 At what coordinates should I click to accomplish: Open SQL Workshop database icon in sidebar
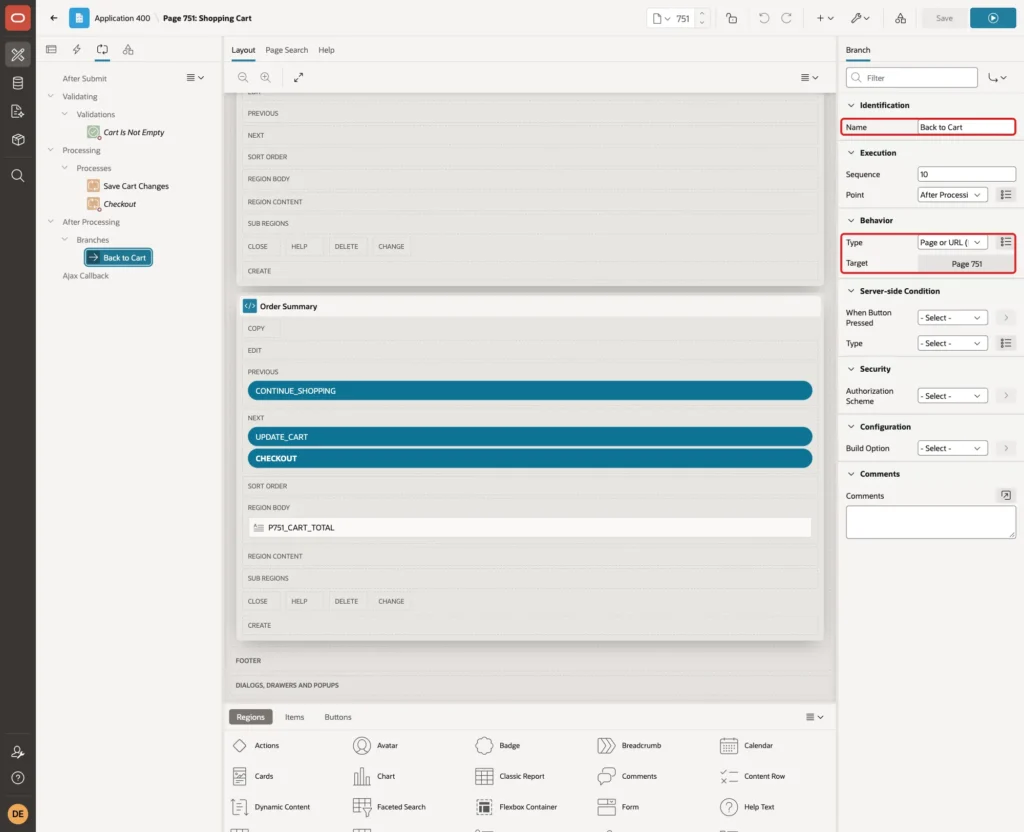18,83
